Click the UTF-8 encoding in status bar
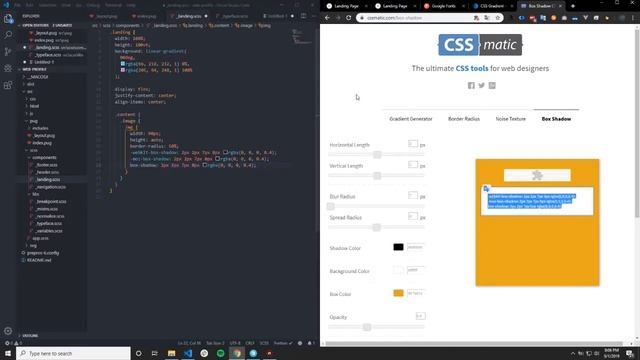This screenshot has height=360, width=640. tap(235, 343)
